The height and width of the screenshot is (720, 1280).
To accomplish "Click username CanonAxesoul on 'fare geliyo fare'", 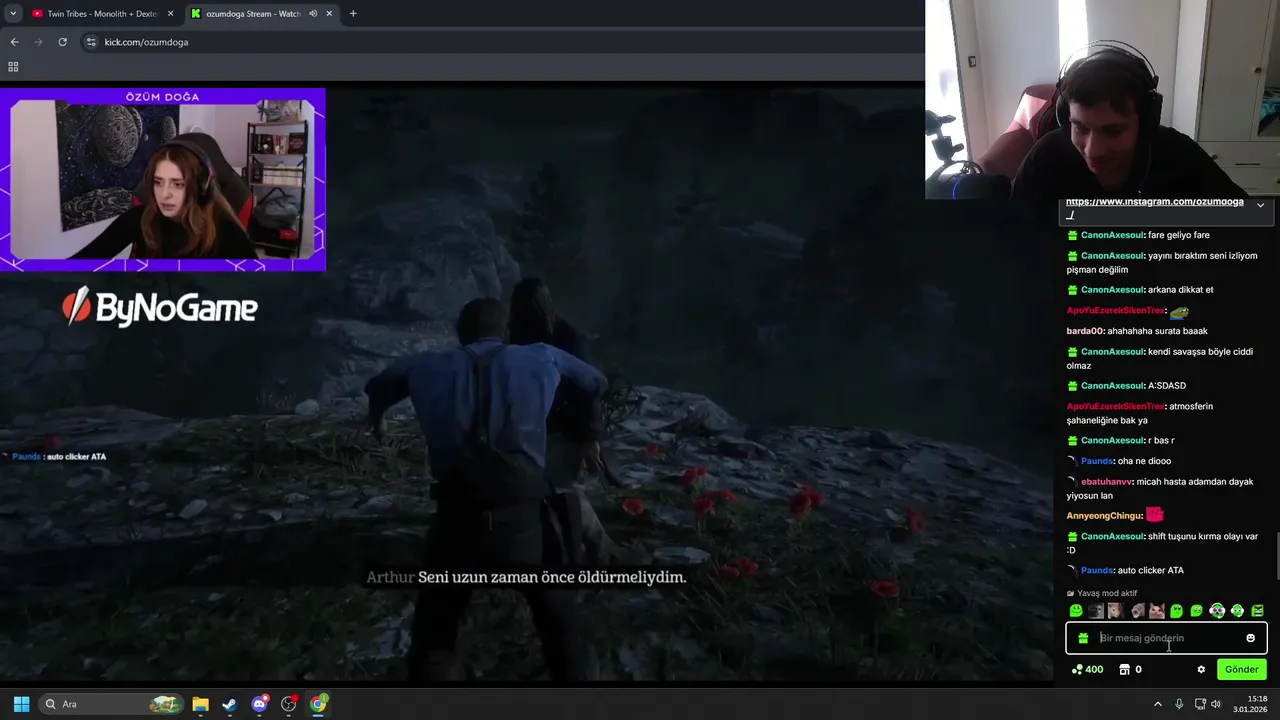I will [x=1112, y=235].
